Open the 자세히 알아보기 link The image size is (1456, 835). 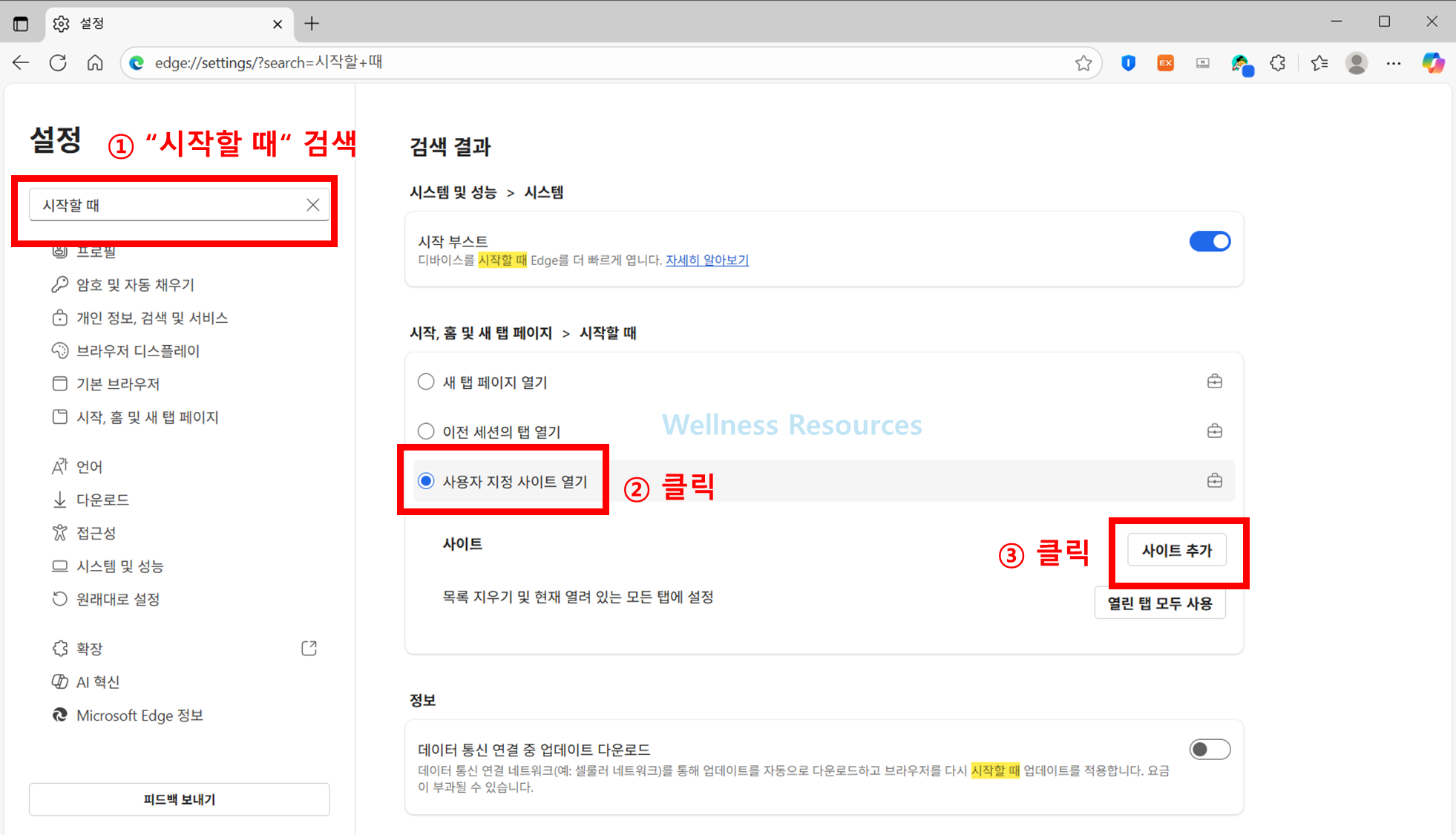707,261
